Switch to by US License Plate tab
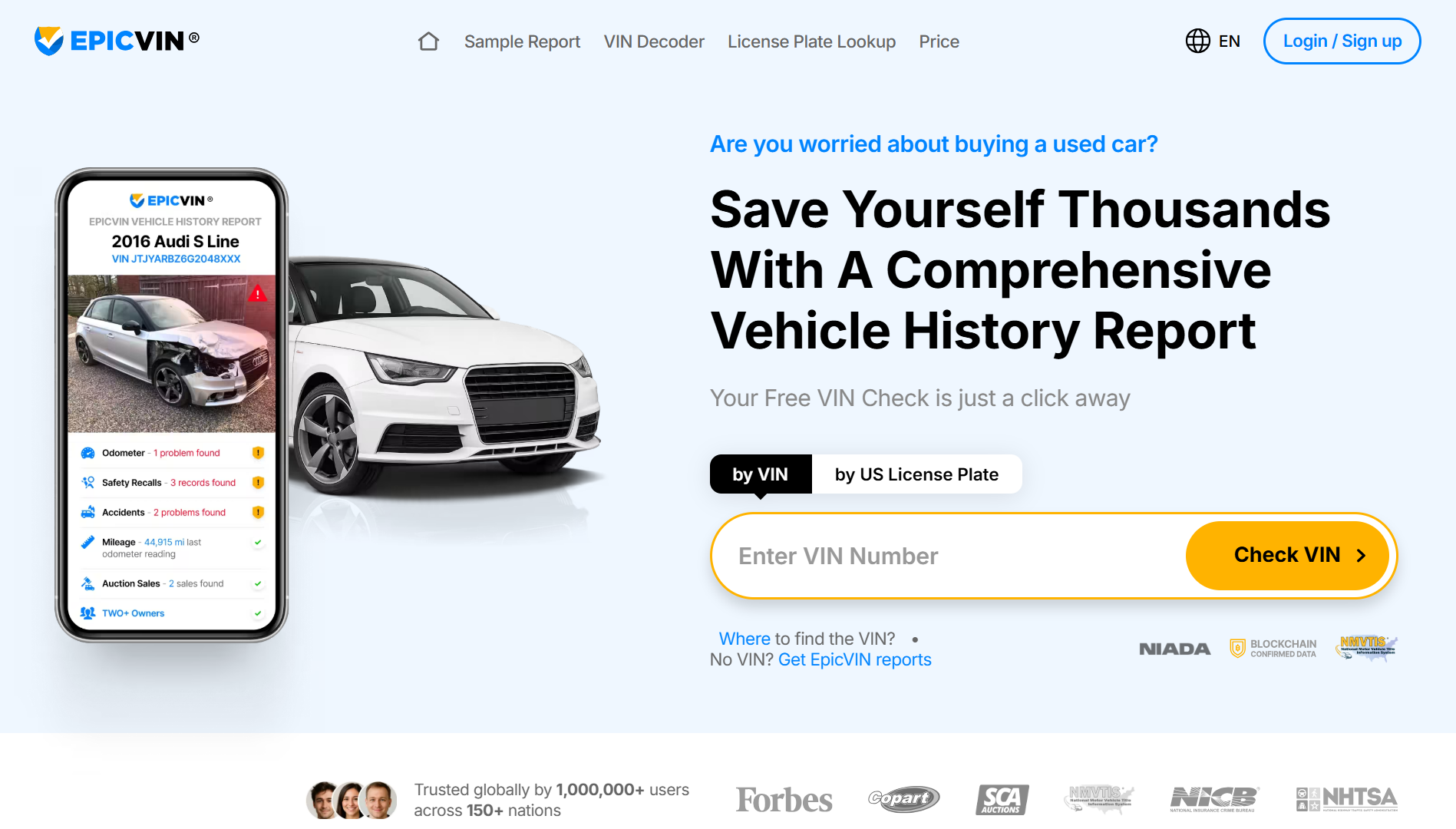The width and height of the screenshot is (1456, 829). 916,474
